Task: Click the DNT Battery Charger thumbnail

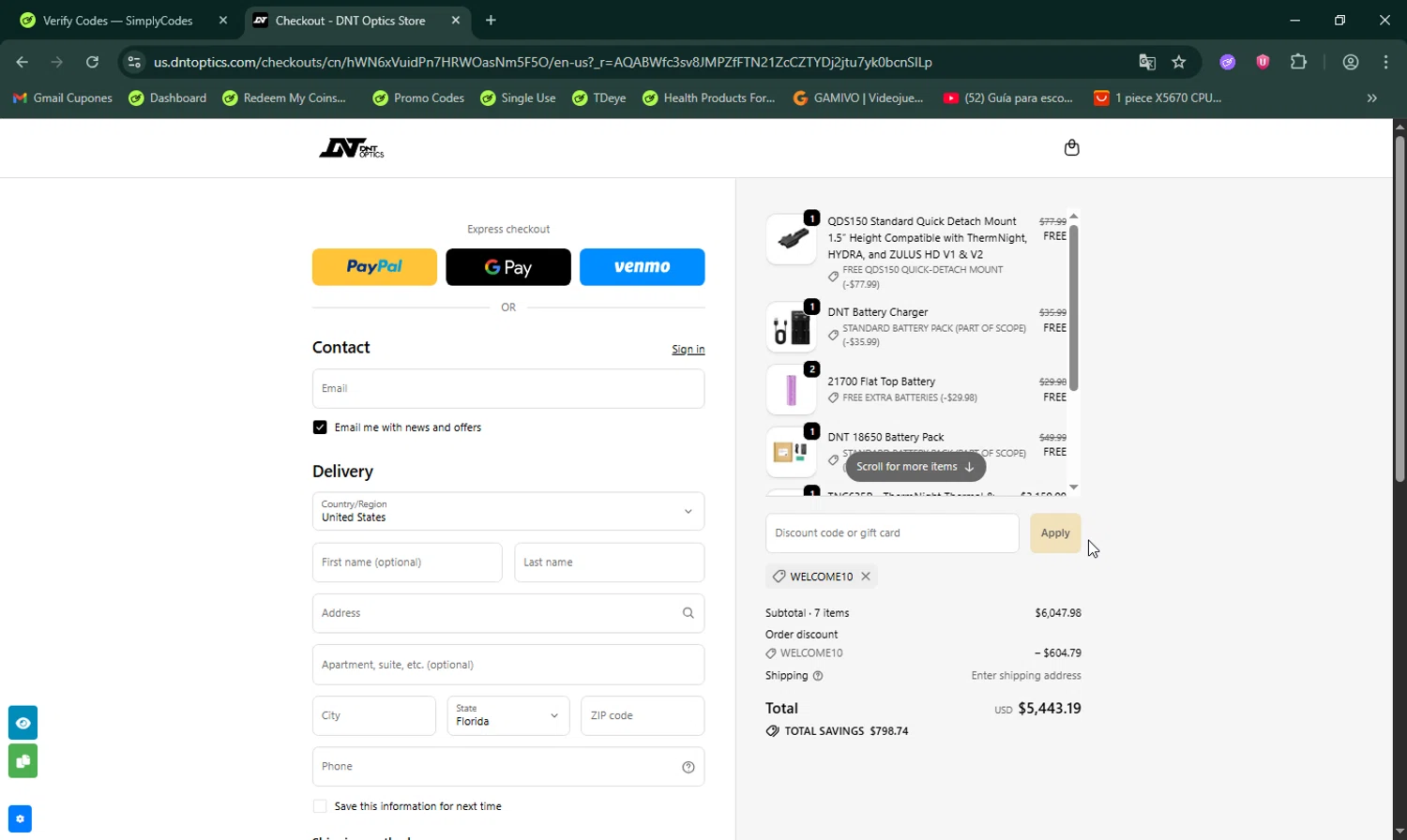Action: pos(791,327)
